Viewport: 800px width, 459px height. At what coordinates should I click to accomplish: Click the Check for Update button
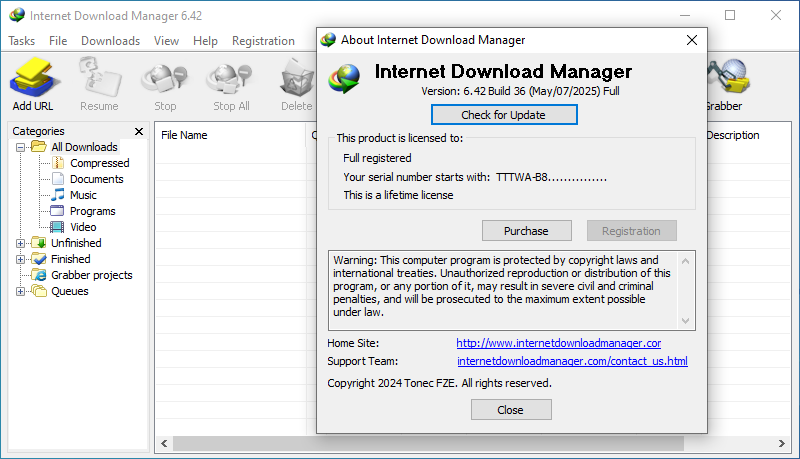(504, 115)
